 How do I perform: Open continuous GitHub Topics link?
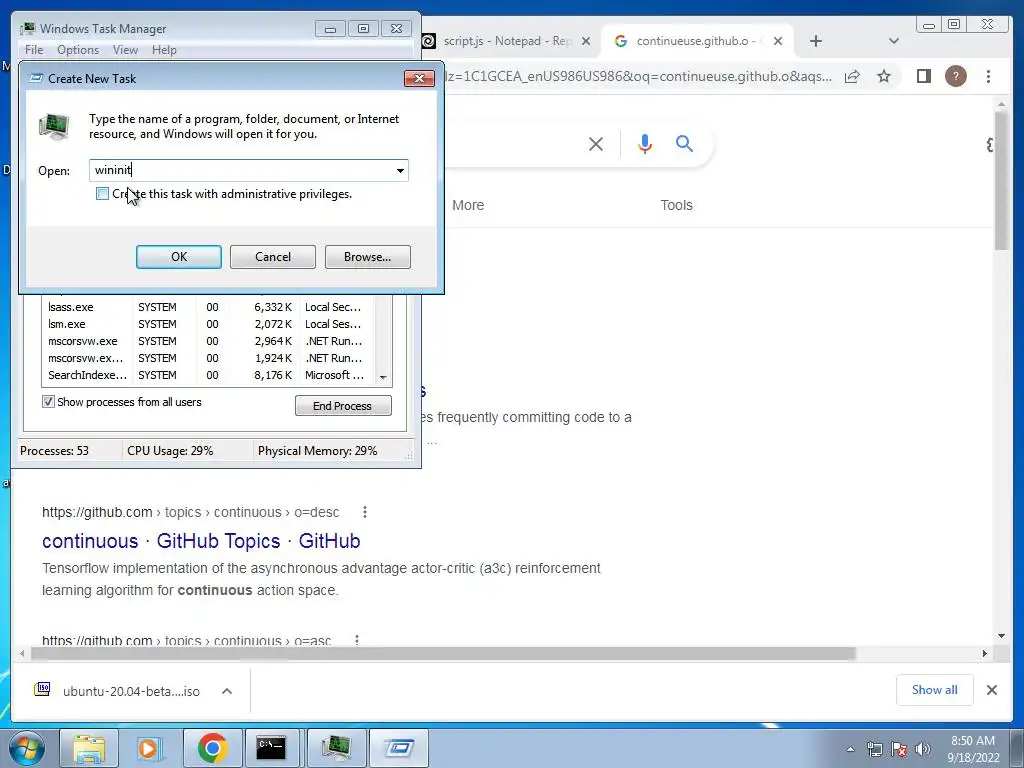201,541
